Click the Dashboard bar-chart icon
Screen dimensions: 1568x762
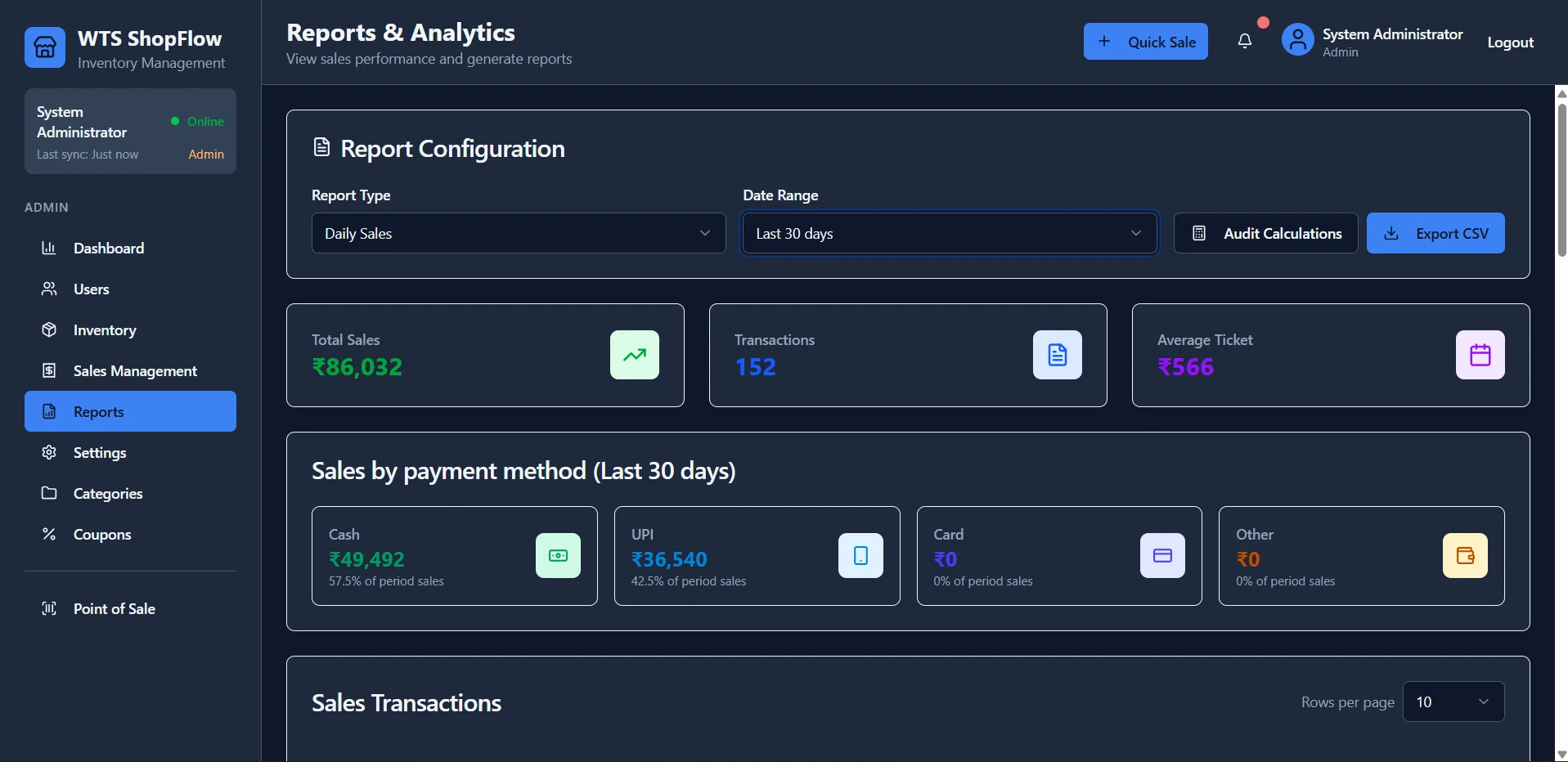click(49, 248)
